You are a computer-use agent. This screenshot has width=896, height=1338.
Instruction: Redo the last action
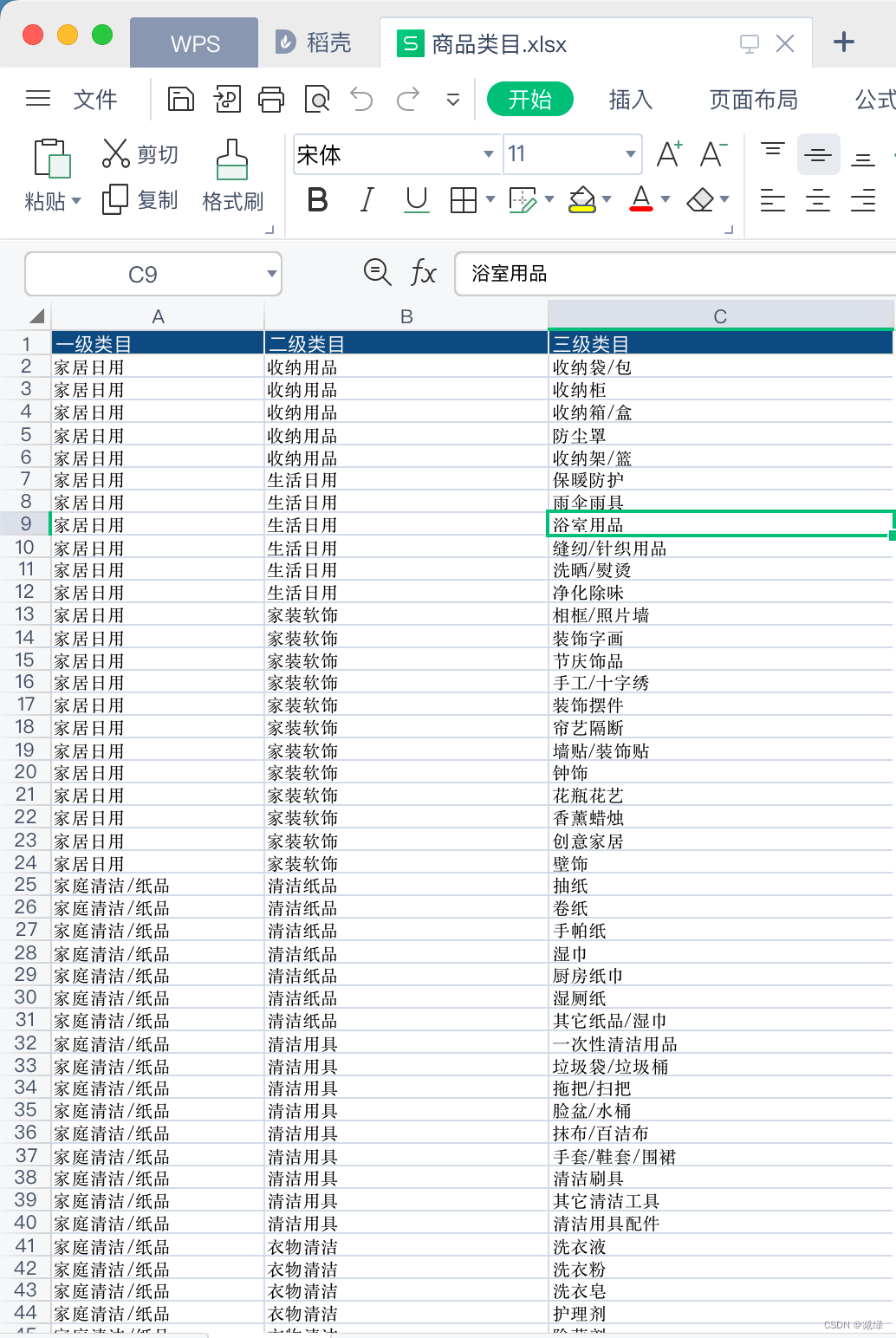pyautogui.click(x=406, y=99)
